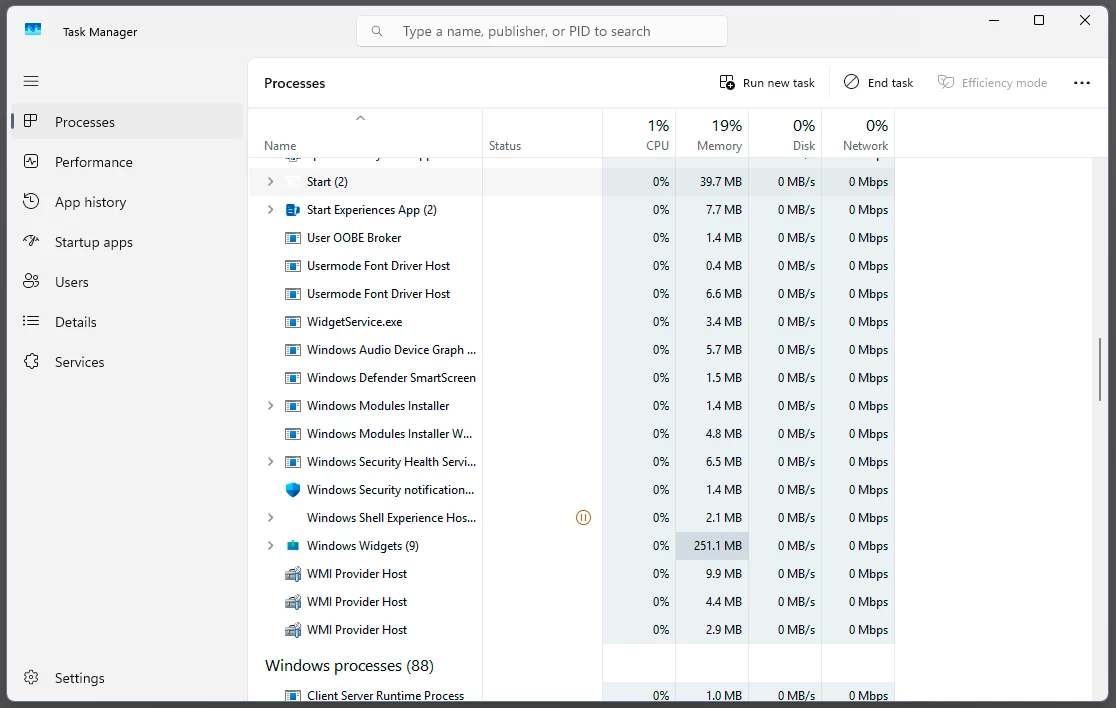Screen dimensions: 1116x708
Task: Click the sort arrow above Name column
Action: pos(360,118)
